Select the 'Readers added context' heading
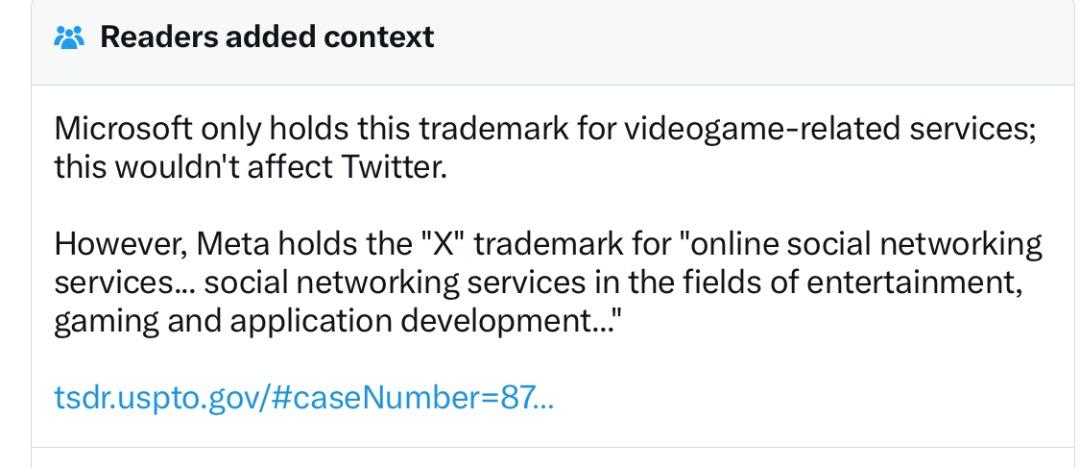Screen dimensions: 1080x468 pos(267,37)
